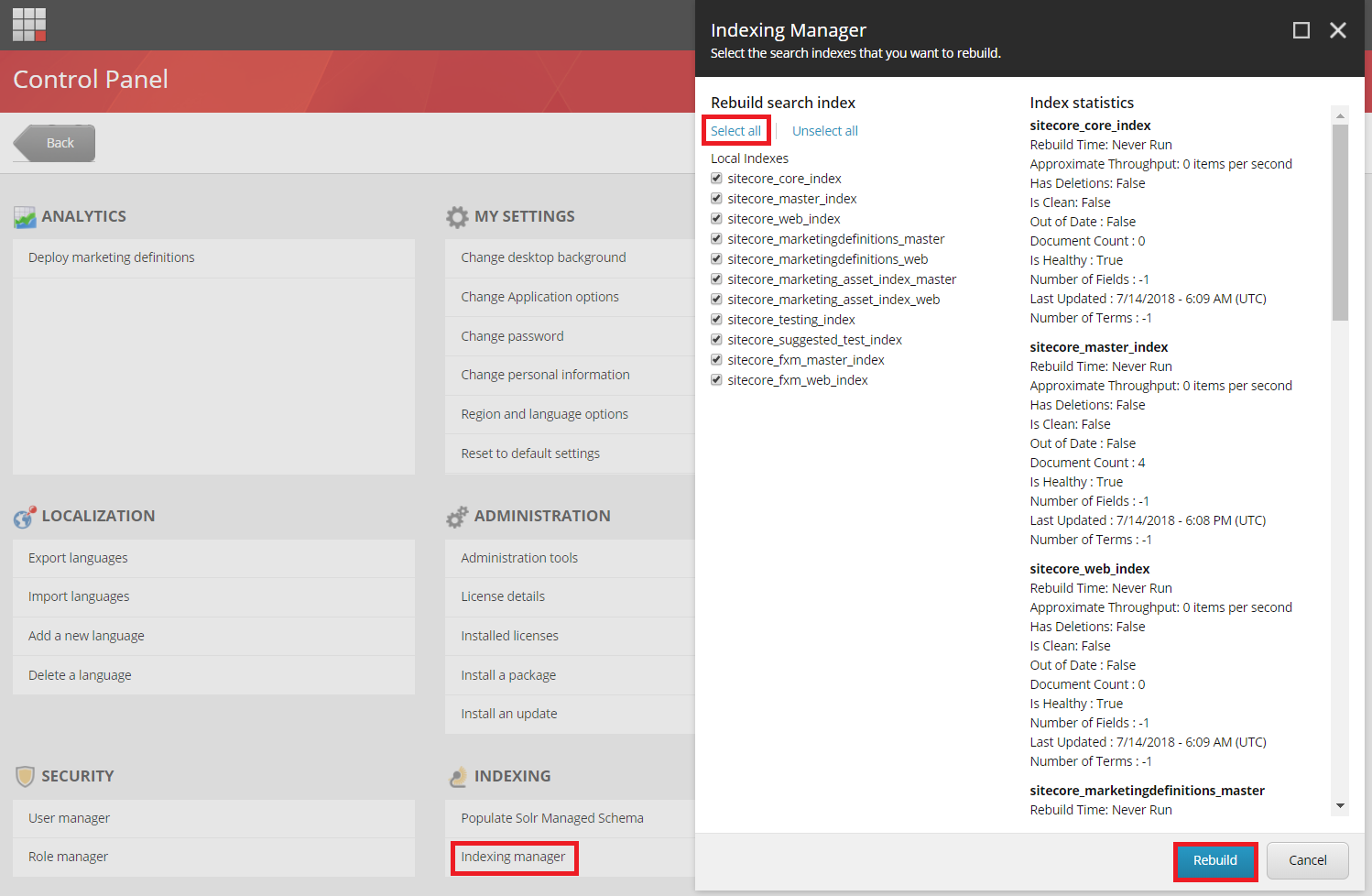This screenshot has height=896, width=1372.
Task: Click the Local Indexes label
Action: click(749, 158)
